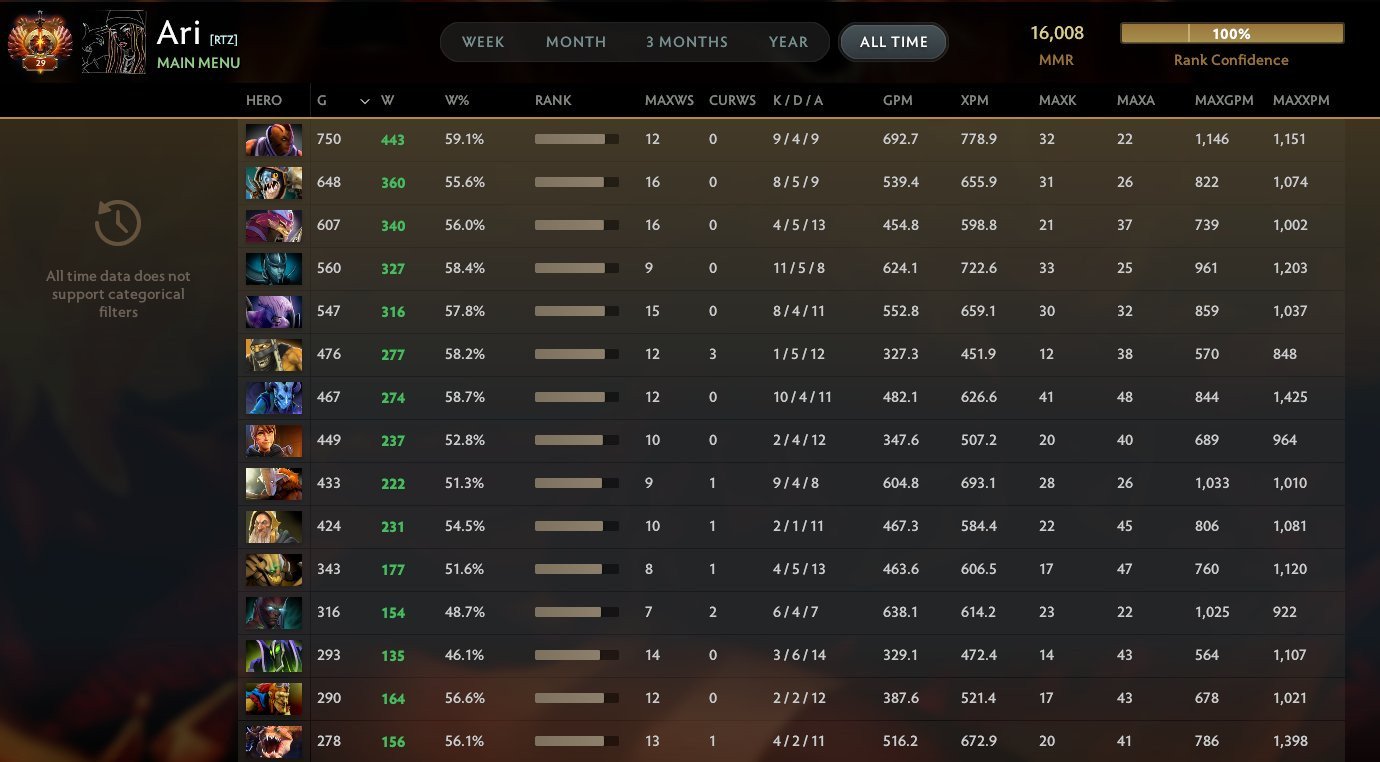Viewport: 1380px width, 762px height.
Task: Sort by the CURWS column header
Action: point(732,100)
